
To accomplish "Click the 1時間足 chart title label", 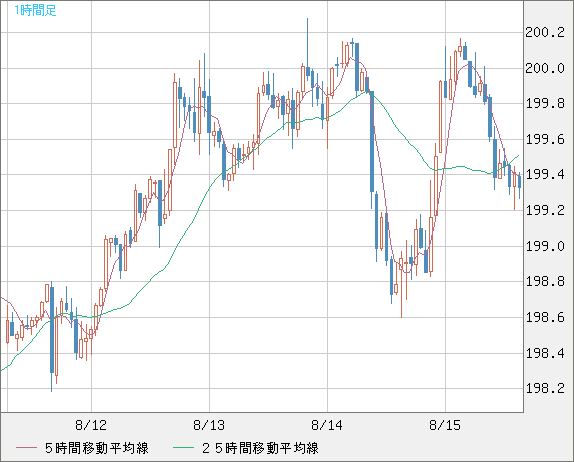I will coord(35,10).
